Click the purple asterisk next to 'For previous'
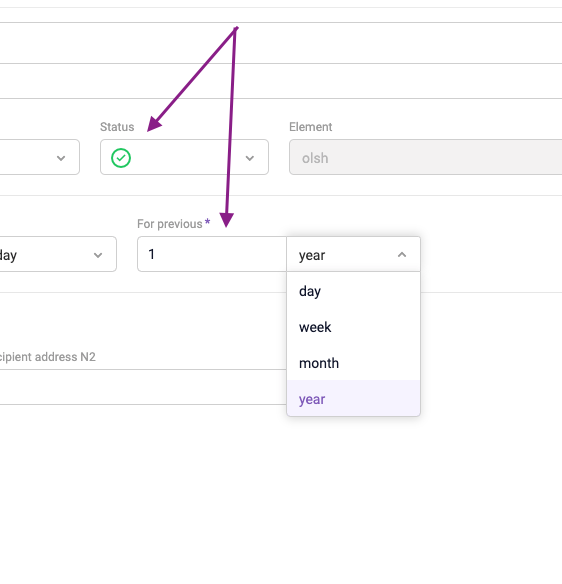 click(207, 222)
